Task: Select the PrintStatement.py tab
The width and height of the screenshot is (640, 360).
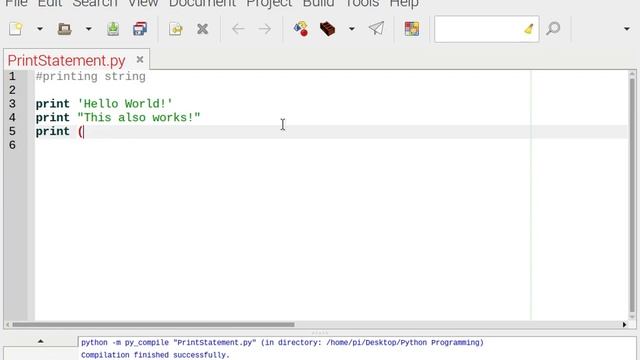Action: [67, 60]
